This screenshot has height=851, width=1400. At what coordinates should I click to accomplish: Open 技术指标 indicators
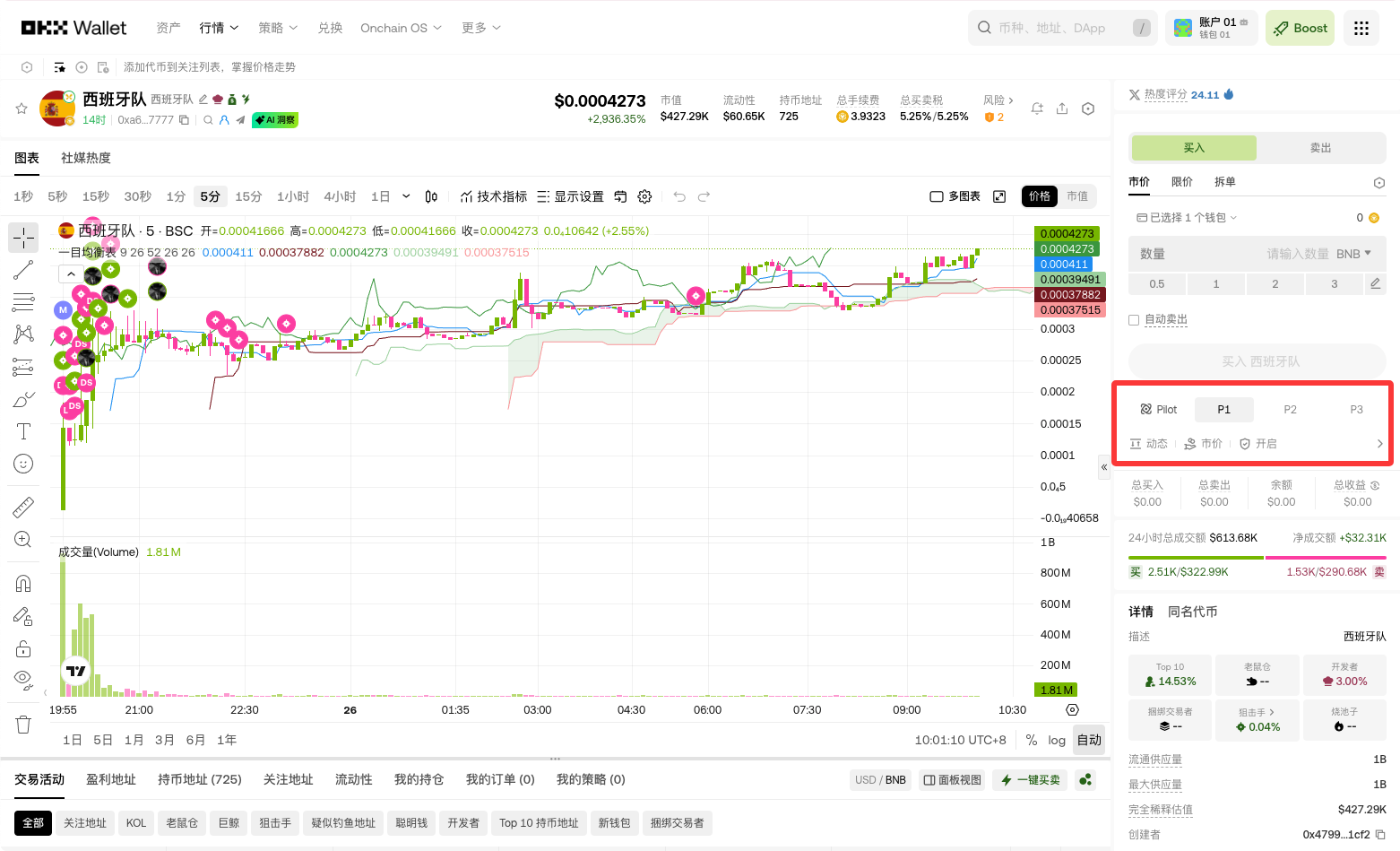click(494, 196)
